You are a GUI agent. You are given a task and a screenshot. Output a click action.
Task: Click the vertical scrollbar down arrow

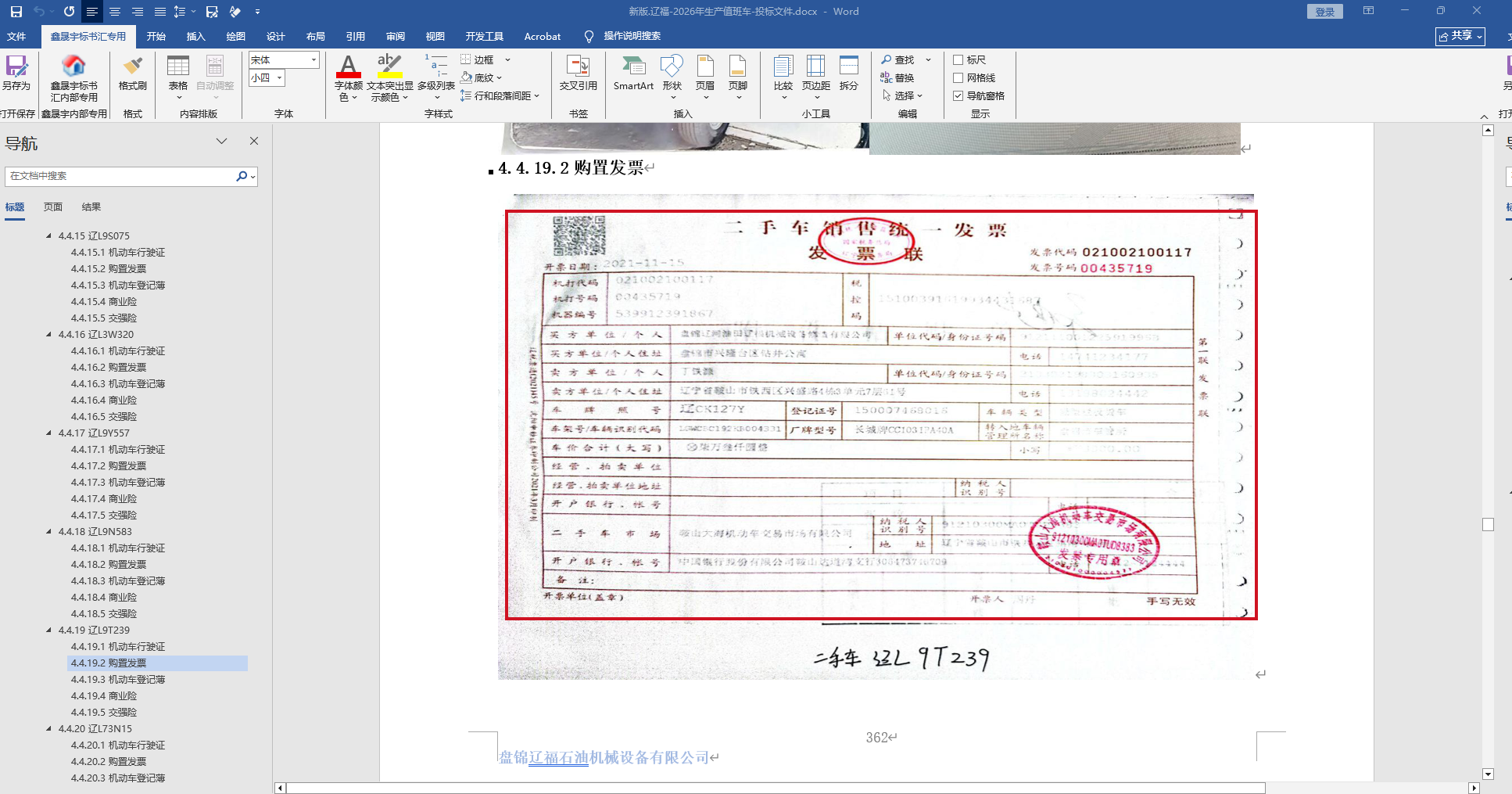click(x=1488, y=774)
